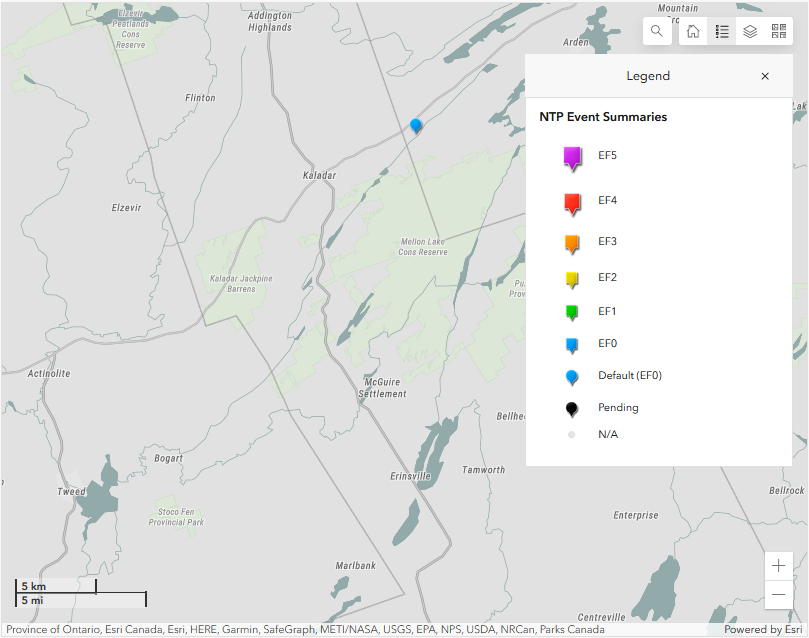Click the yellow EF2 legend marker

pyautogui.click(x=572, y=279)
